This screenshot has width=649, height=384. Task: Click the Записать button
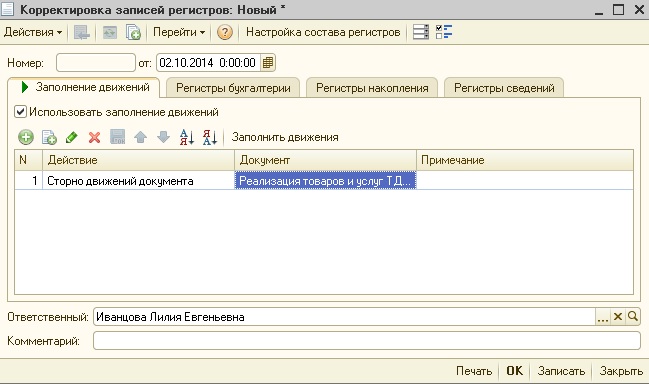[561, 371]
